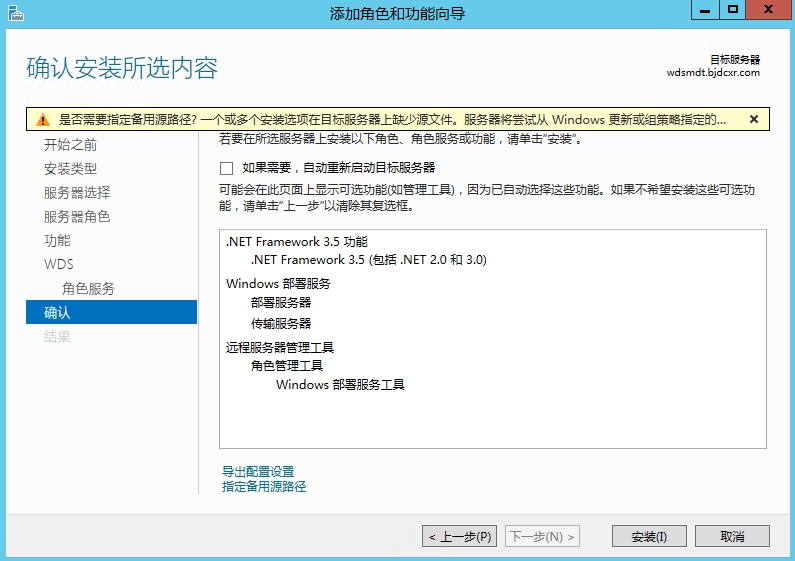Click the 取消 button
Viewport: 795px width, 561px height.
pyautogui.click(x=732, y=536)
